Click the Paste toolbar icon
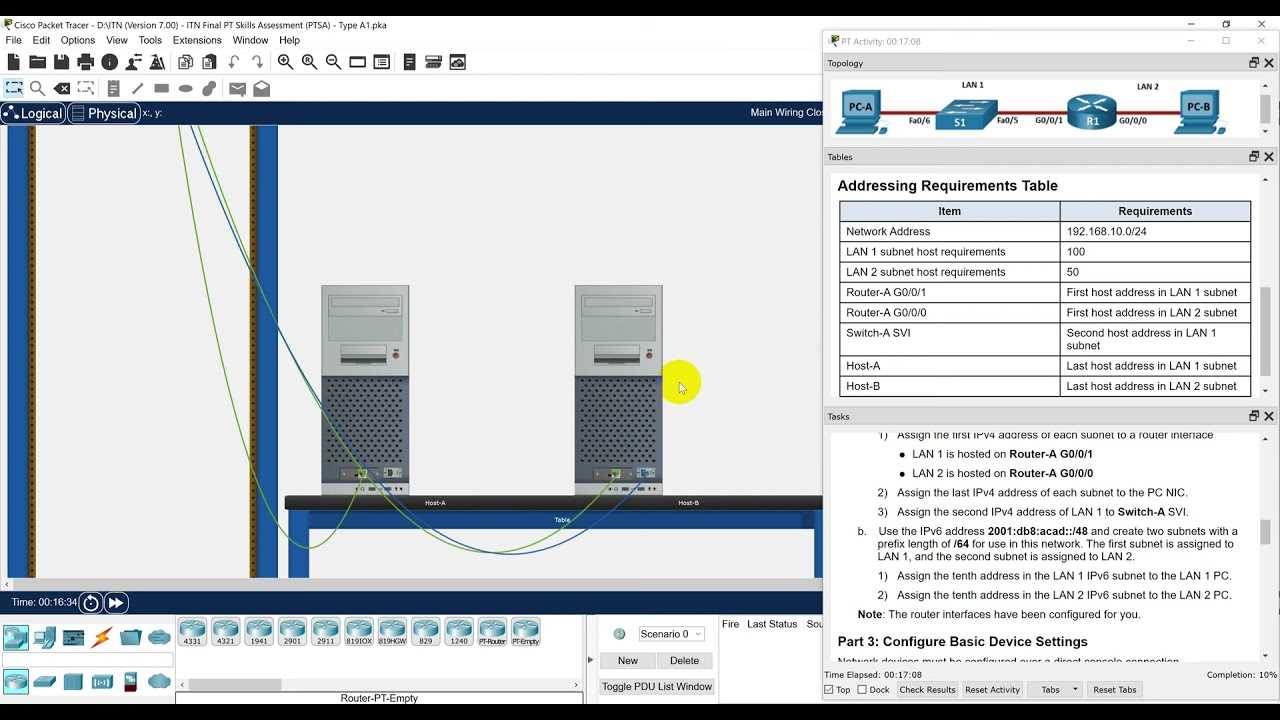This screenshot has height=720, width=1280. click(x=209, y=62)
